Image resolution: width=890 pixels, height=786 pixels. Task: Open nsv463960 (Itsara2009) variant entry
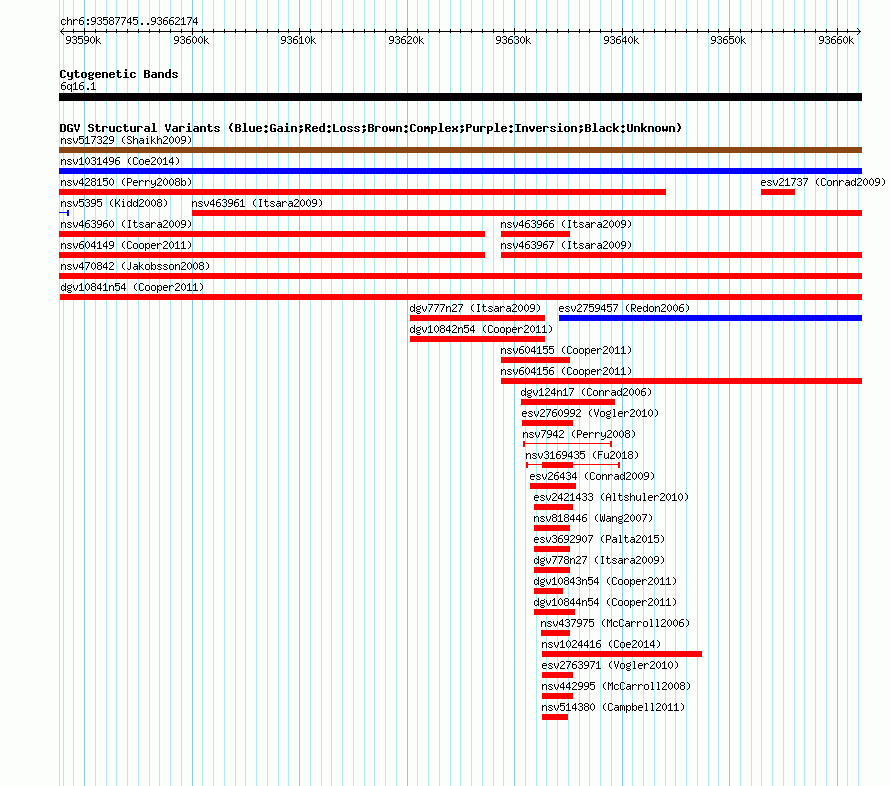coord(126,224)
